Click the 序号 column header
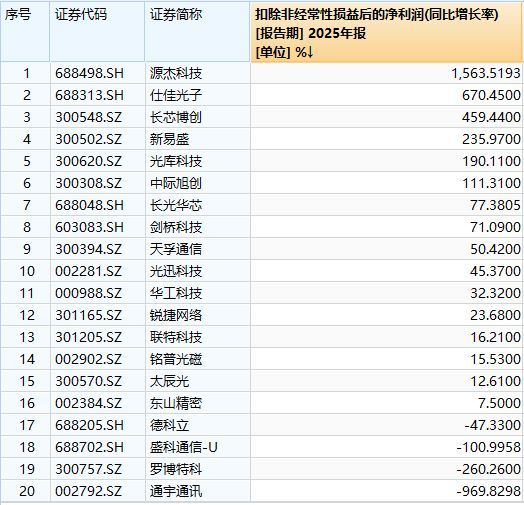The image size is (524, 505). pyautogui.click(x=18, y=15)
